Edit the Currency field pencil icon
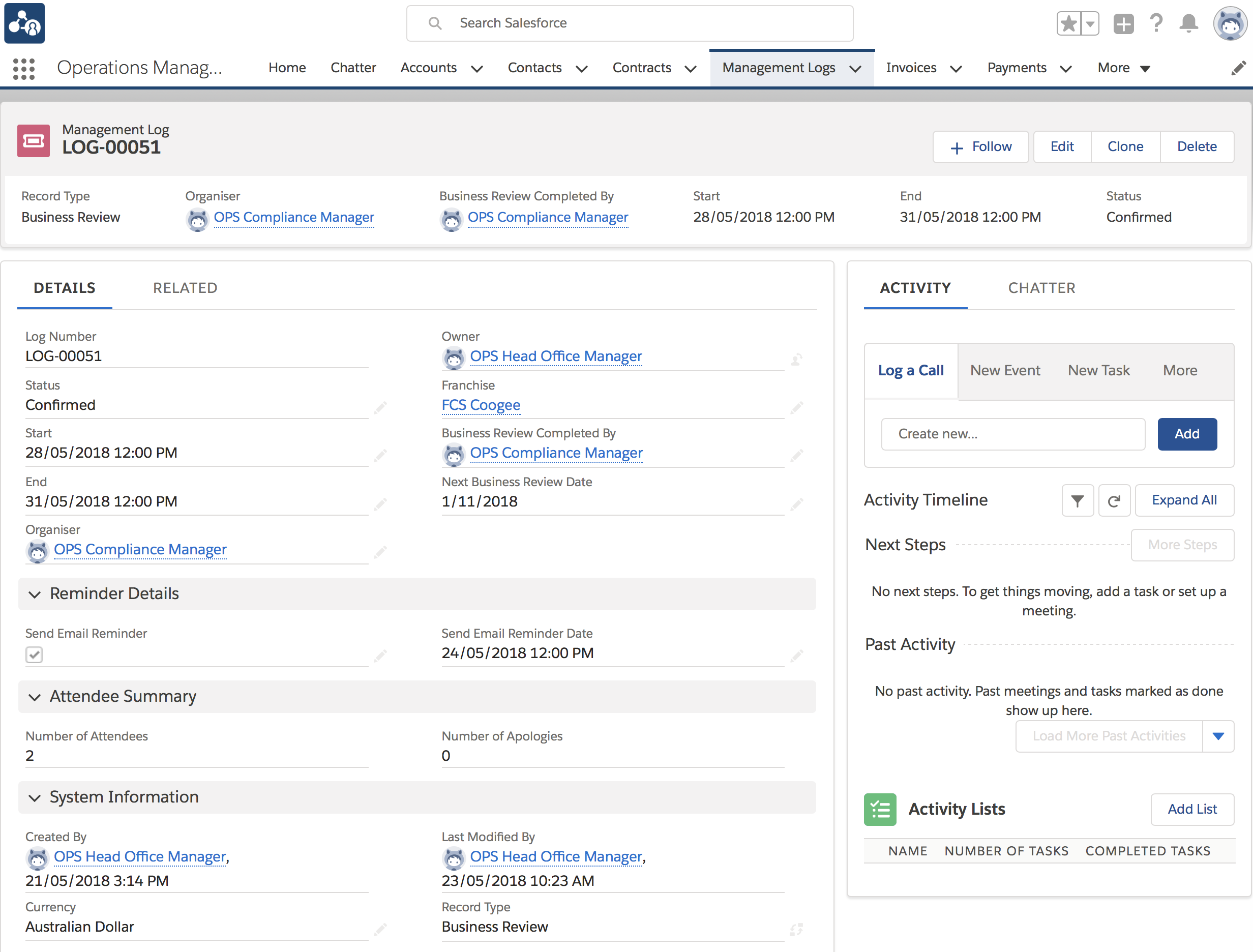1253x952 pixels. (380, 929)
